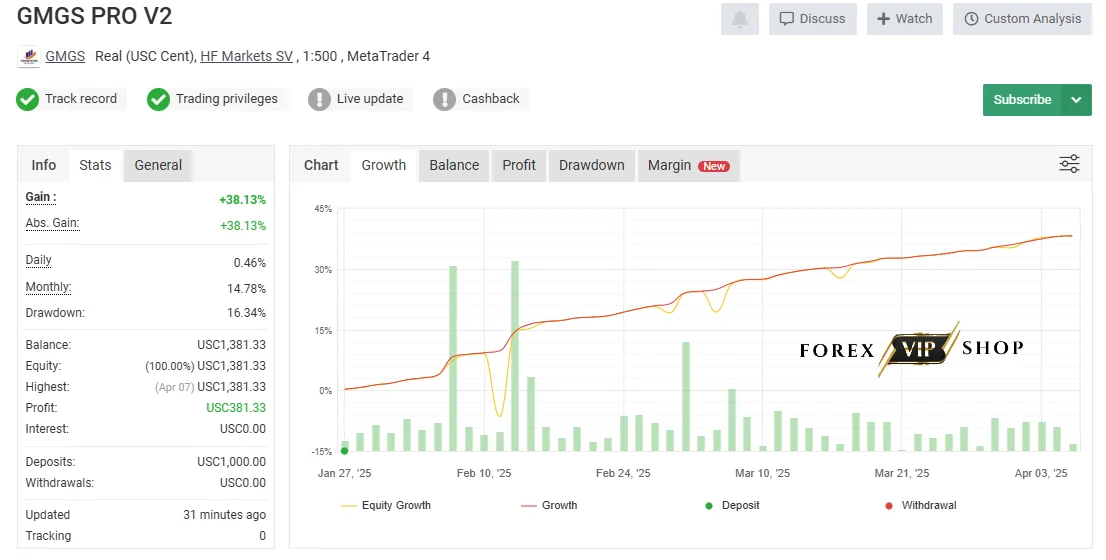Click the Track record green checkmark icon
The image size is (1106, 560).
click(28, 99)
